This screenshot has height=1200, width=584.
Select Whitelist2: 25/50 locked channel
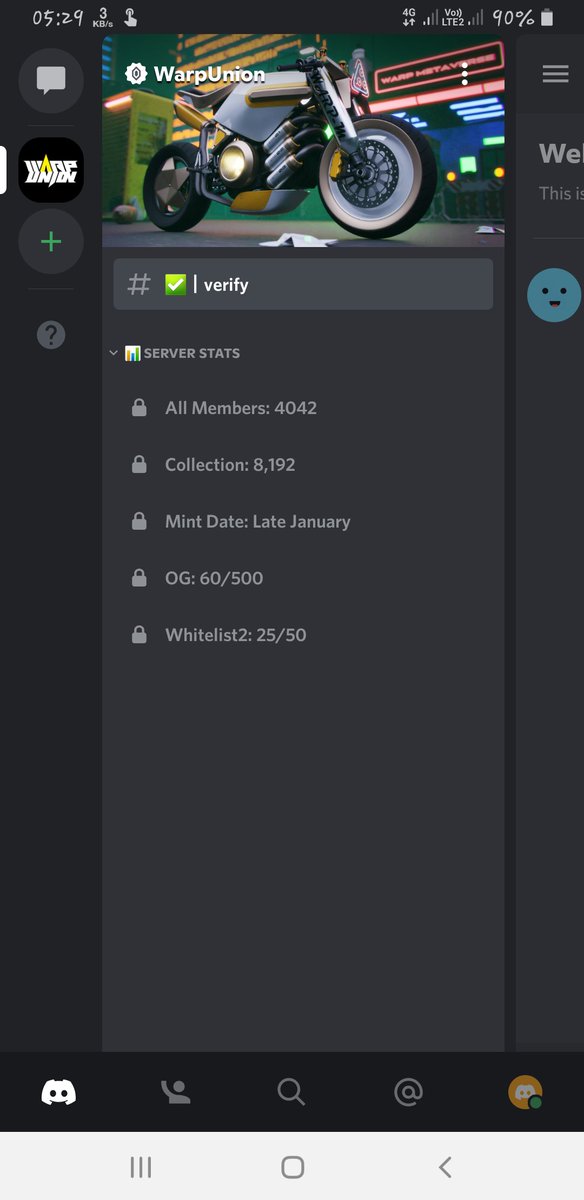[303, 635]
